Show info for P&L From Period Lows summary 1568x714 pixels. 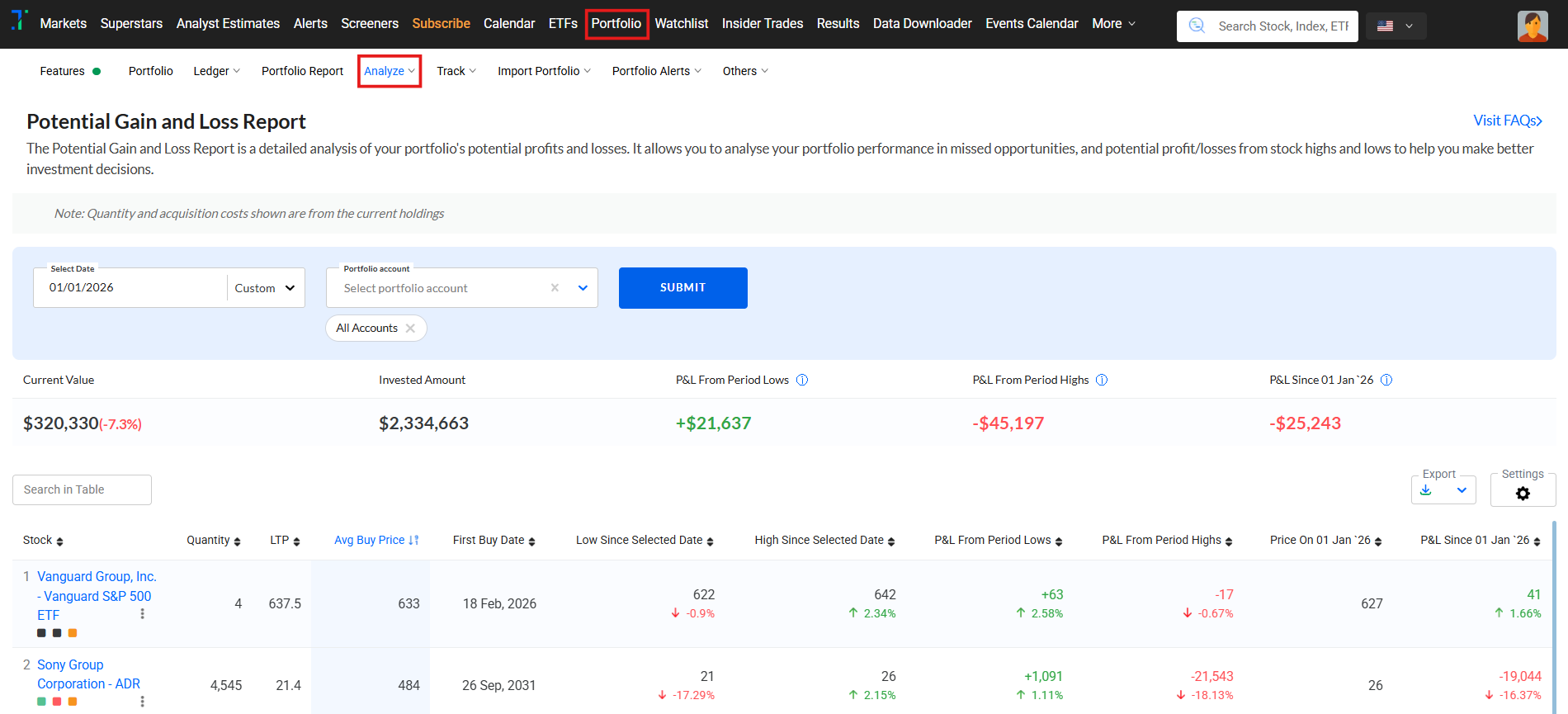click(x=802, y=380)
